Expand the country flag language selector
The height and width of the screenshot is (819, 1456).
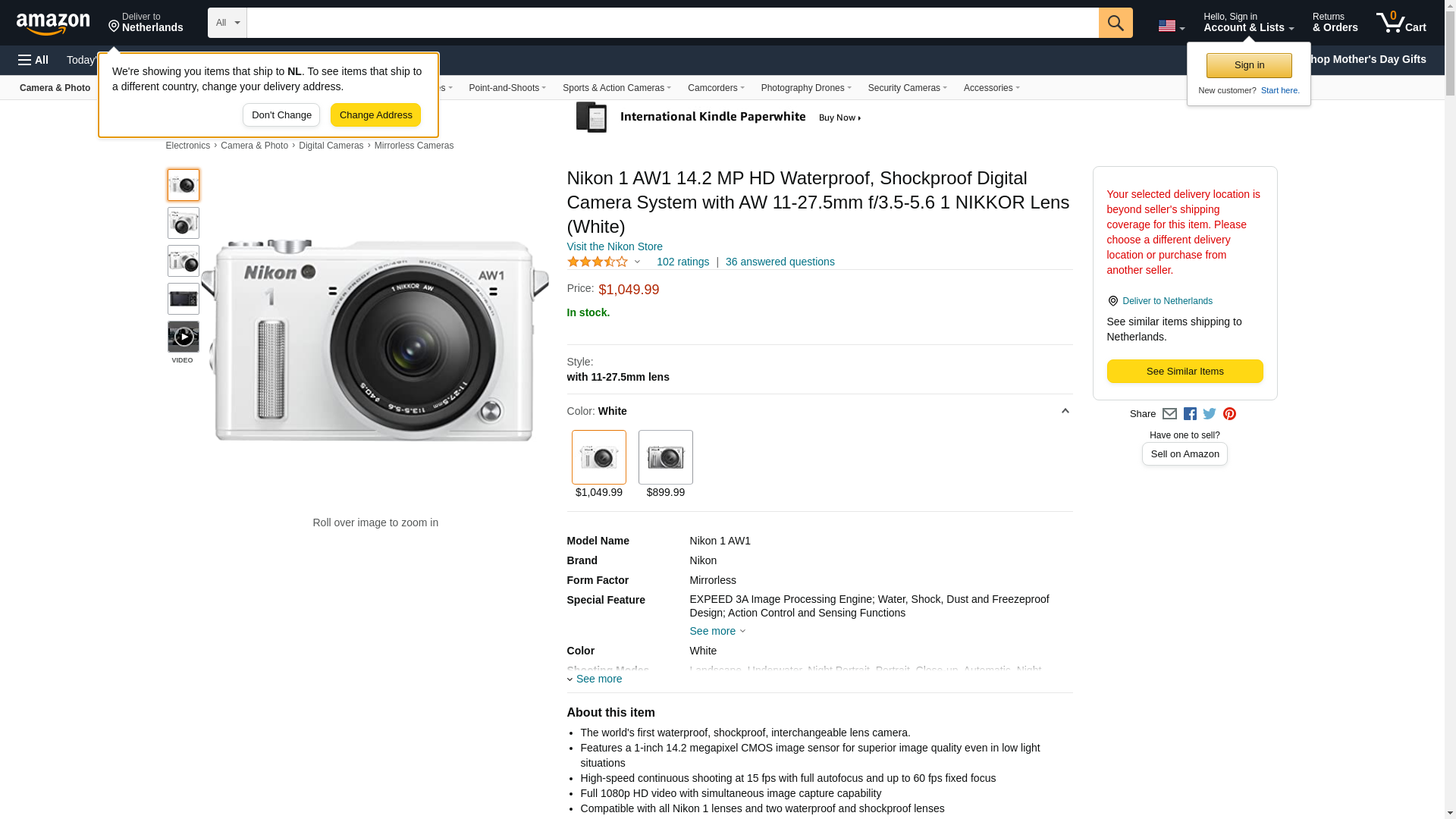pos(1171,27)
